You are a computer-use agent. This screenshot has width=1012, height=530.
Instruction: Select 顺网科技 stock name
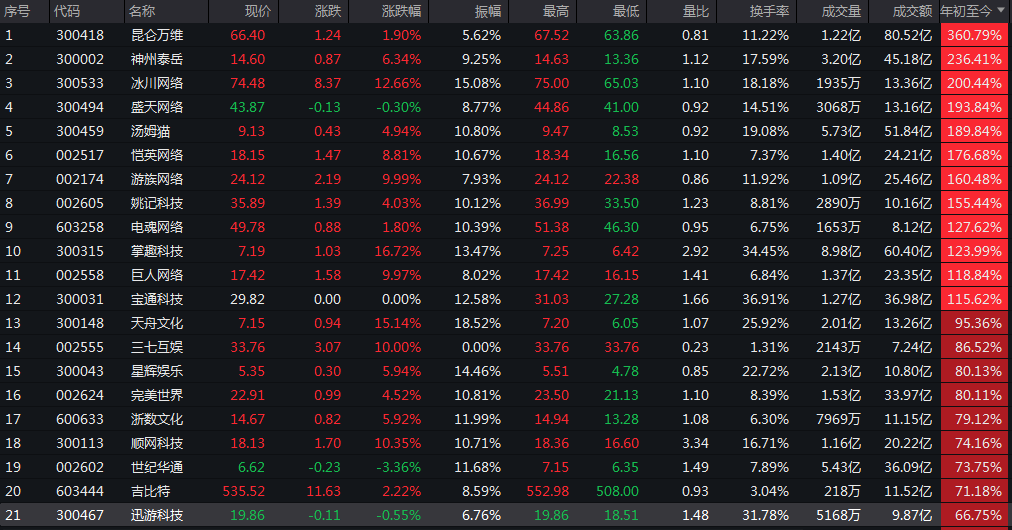pyautogui.click(x=157, y=443)
